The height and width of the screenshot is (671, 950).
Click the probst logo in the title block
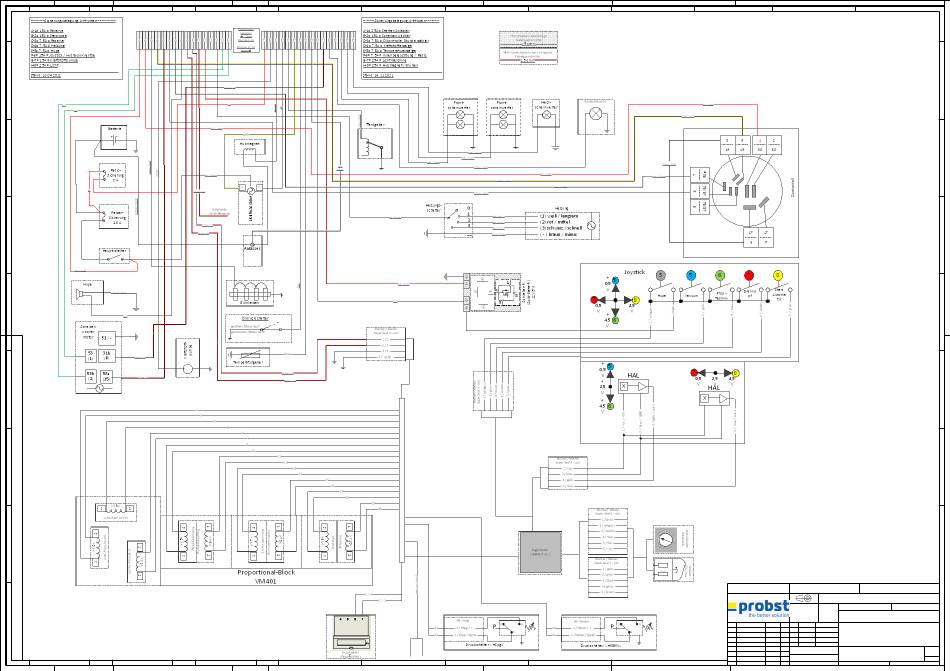coord(759,608)
